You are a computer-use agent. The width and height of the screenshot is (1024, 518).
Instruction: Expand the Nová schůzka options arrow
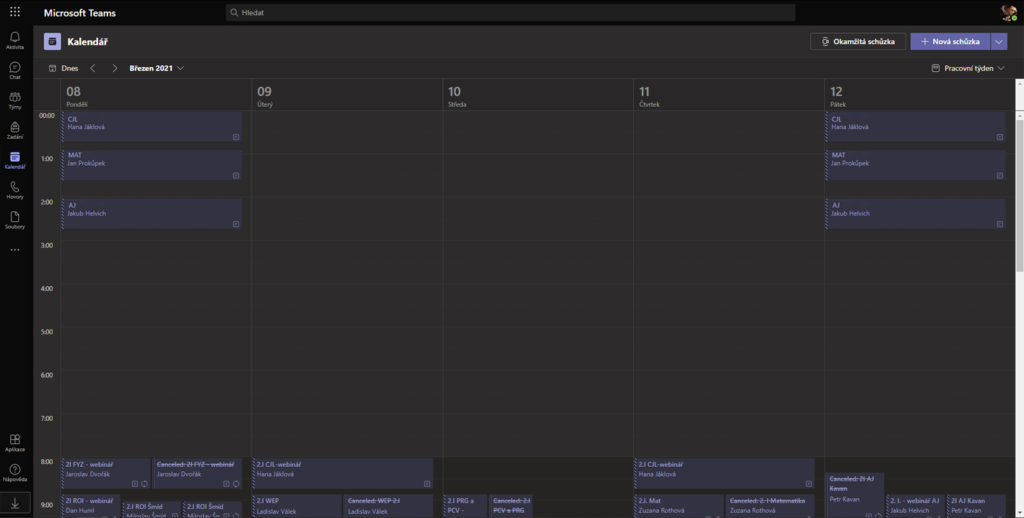point(999,41)
